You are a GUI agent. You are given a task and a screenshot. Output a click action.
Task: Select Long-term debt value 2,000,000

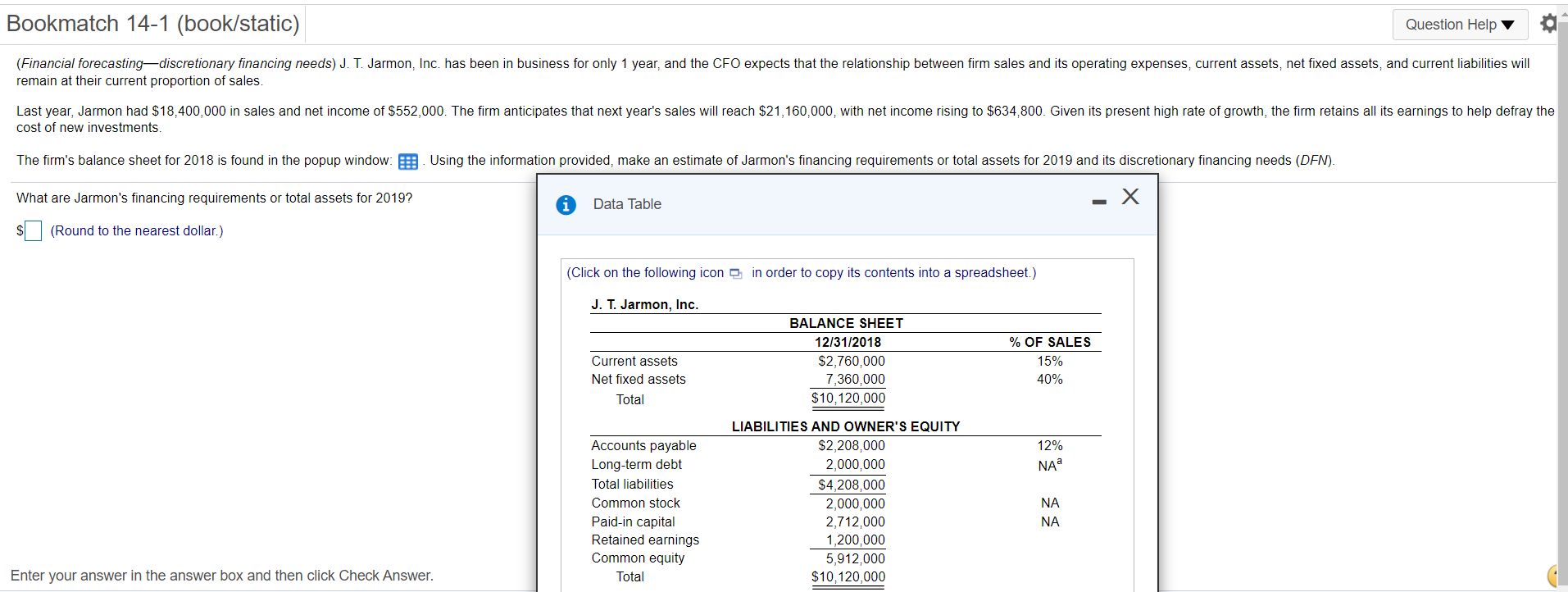coord(855,464)
